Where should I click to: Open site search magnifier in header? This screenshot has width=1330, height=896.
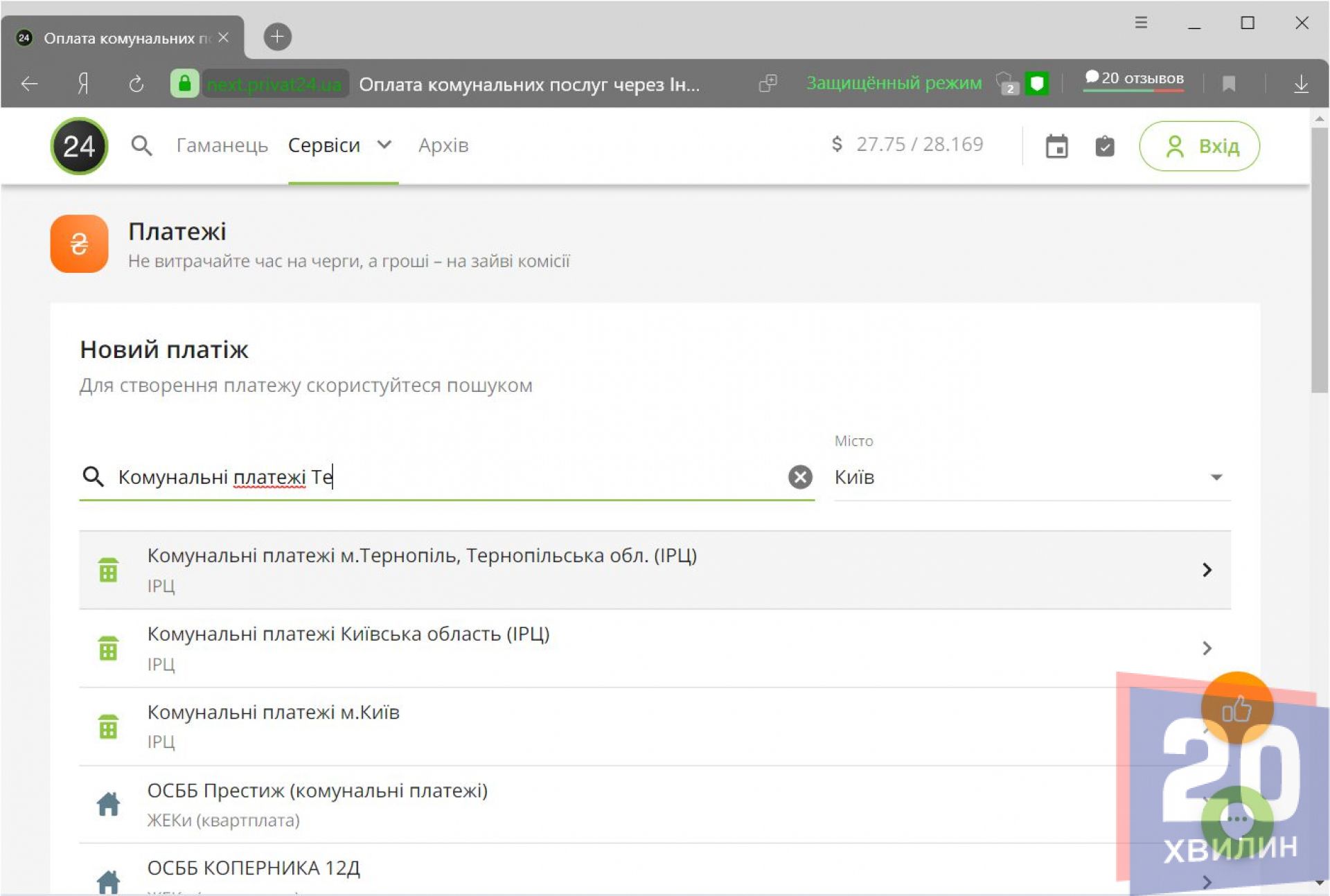click(x=141, y=145)
